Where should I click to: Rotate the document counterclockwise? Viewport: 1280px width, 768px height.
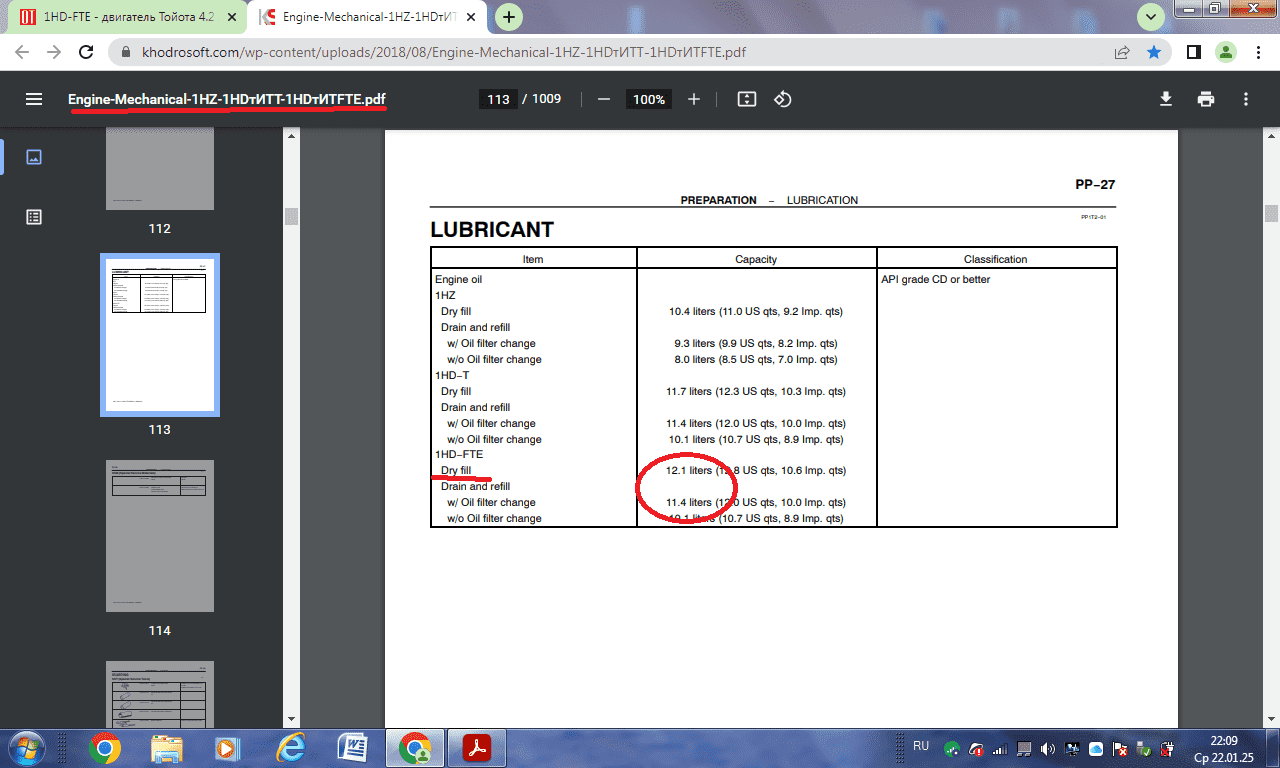coord(783,99)
